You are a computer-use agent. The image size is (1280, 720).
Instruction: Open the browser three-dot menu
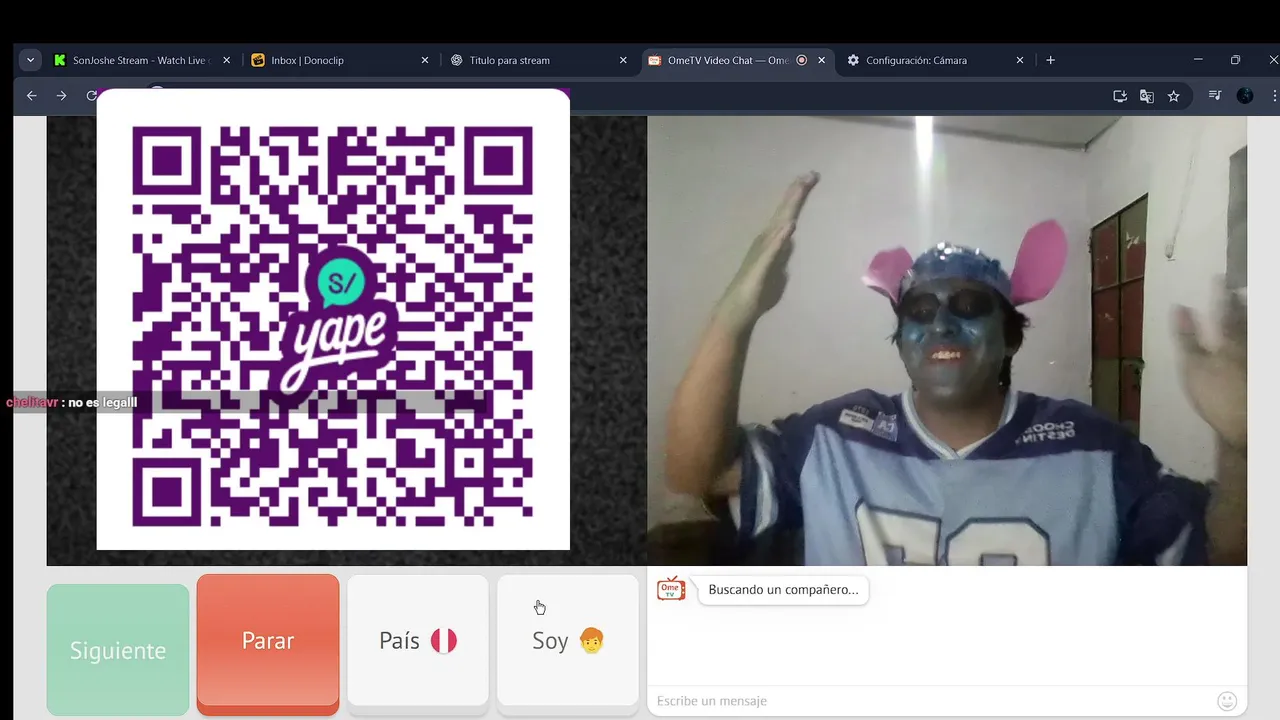(1274, 96)
